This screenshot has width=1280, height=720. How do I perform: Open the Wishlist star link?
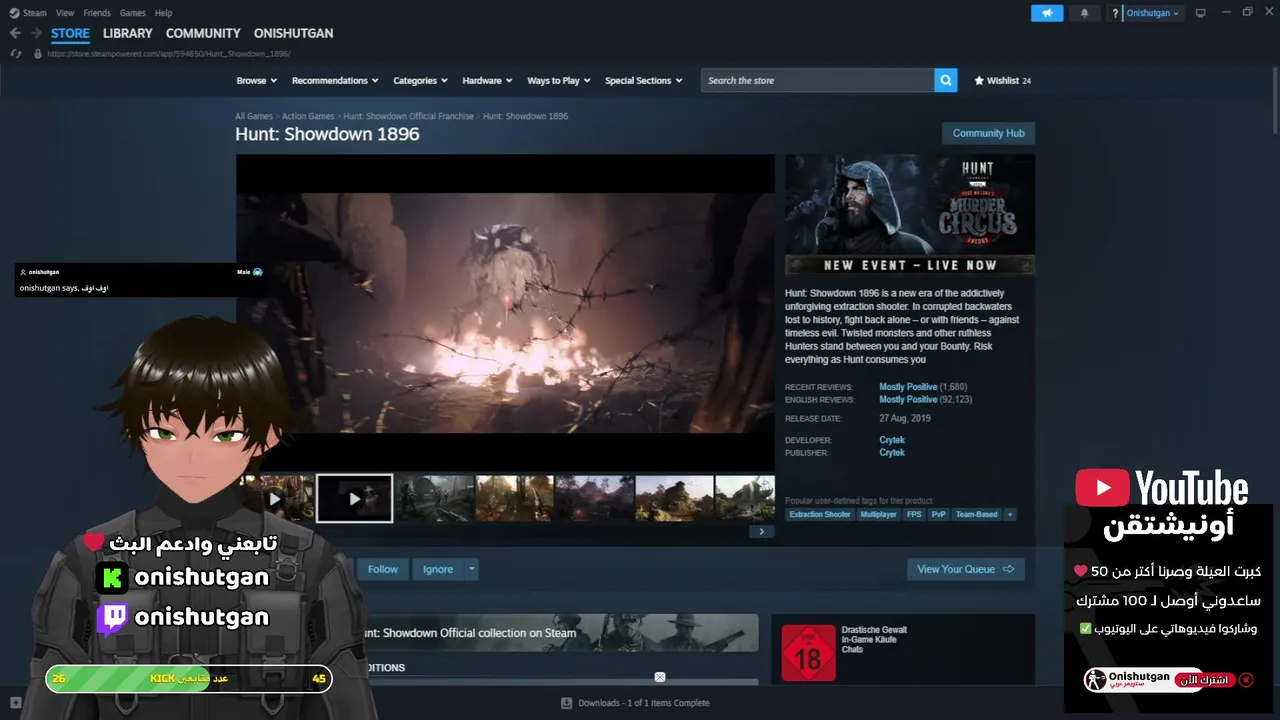[1002, 80]
